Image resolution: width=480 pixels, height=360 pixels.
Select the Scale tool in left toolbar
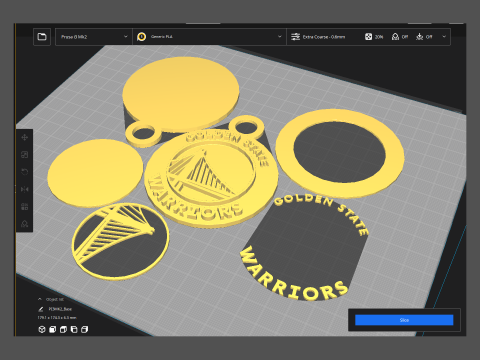[25, 155]
